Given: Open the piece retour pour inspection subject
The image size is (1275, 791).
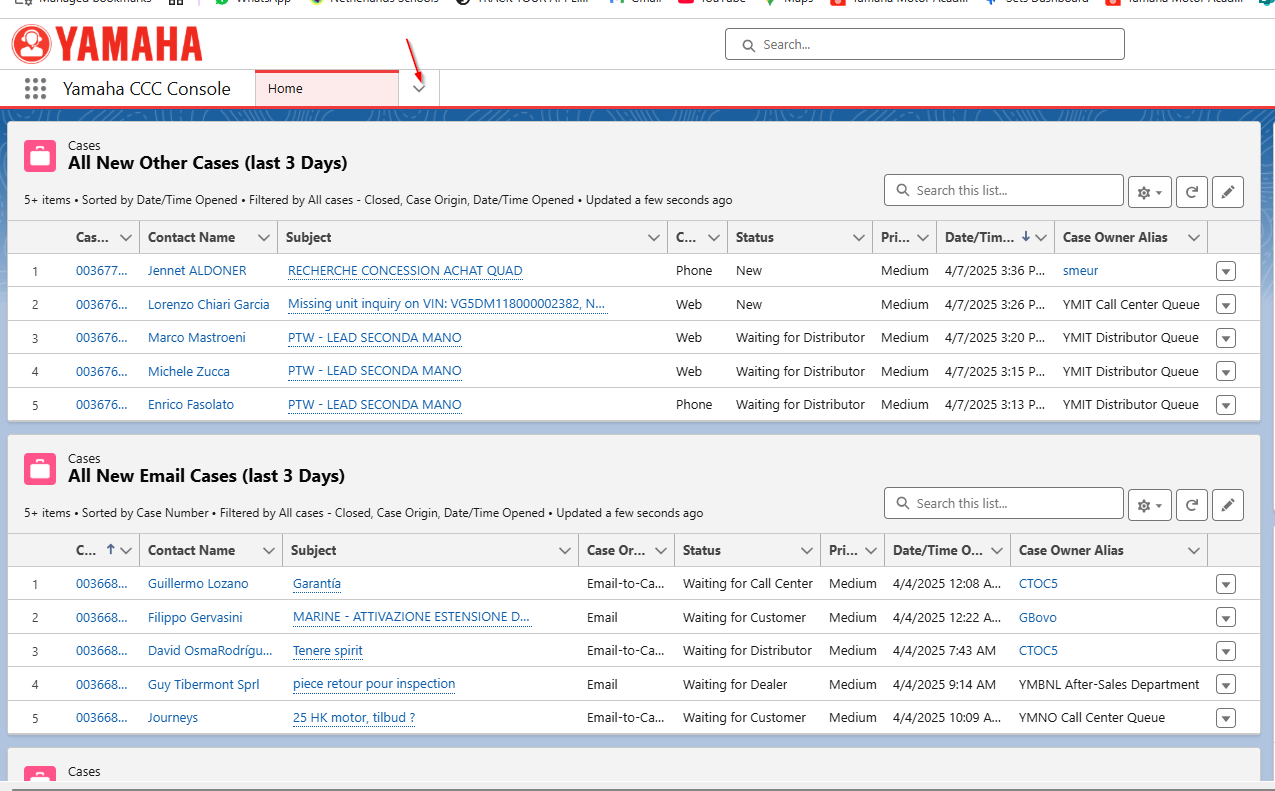Looking at the screenshot, I should (x=374, y=684).
